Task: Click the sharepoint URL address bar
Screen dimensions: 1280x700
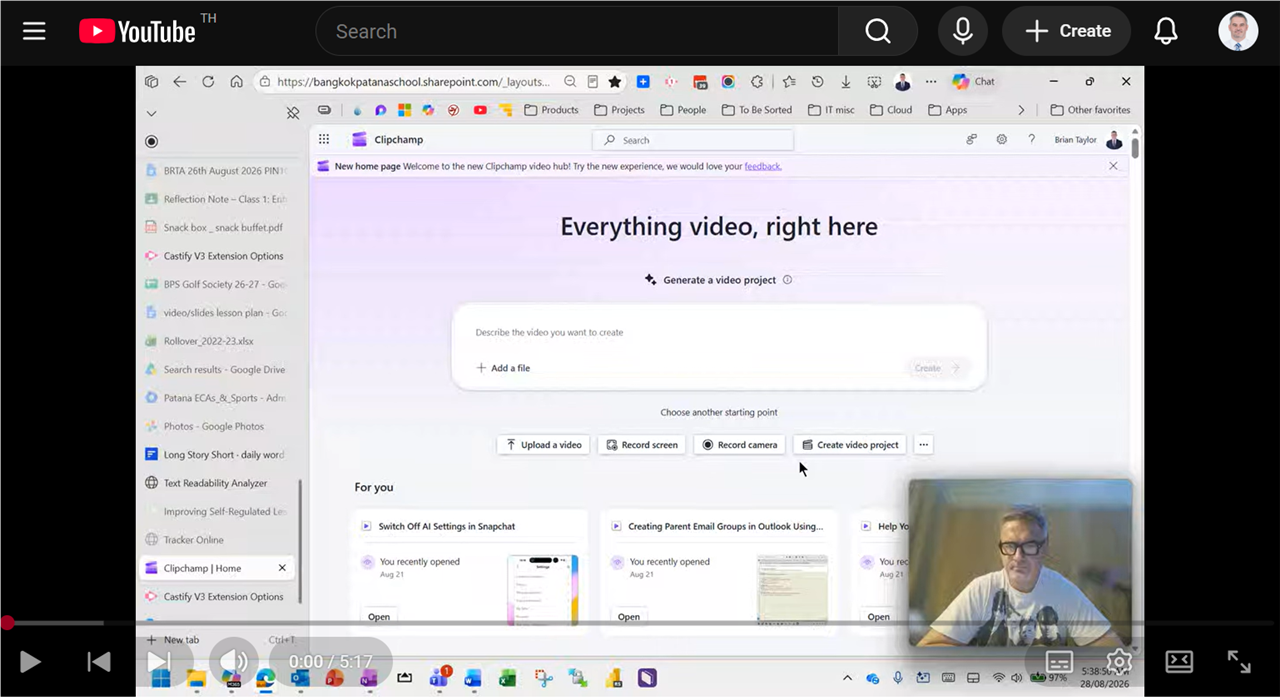Action: click(x=413, y=82)
